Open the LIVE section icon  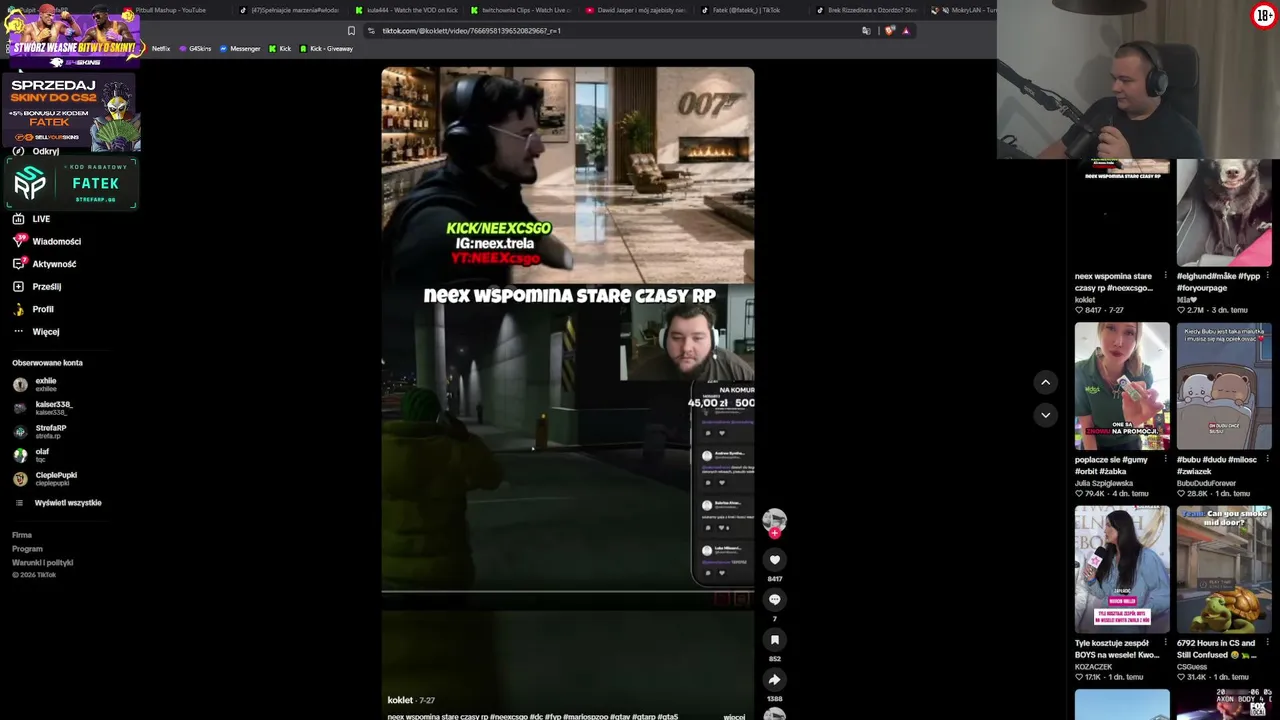[18, 219]
